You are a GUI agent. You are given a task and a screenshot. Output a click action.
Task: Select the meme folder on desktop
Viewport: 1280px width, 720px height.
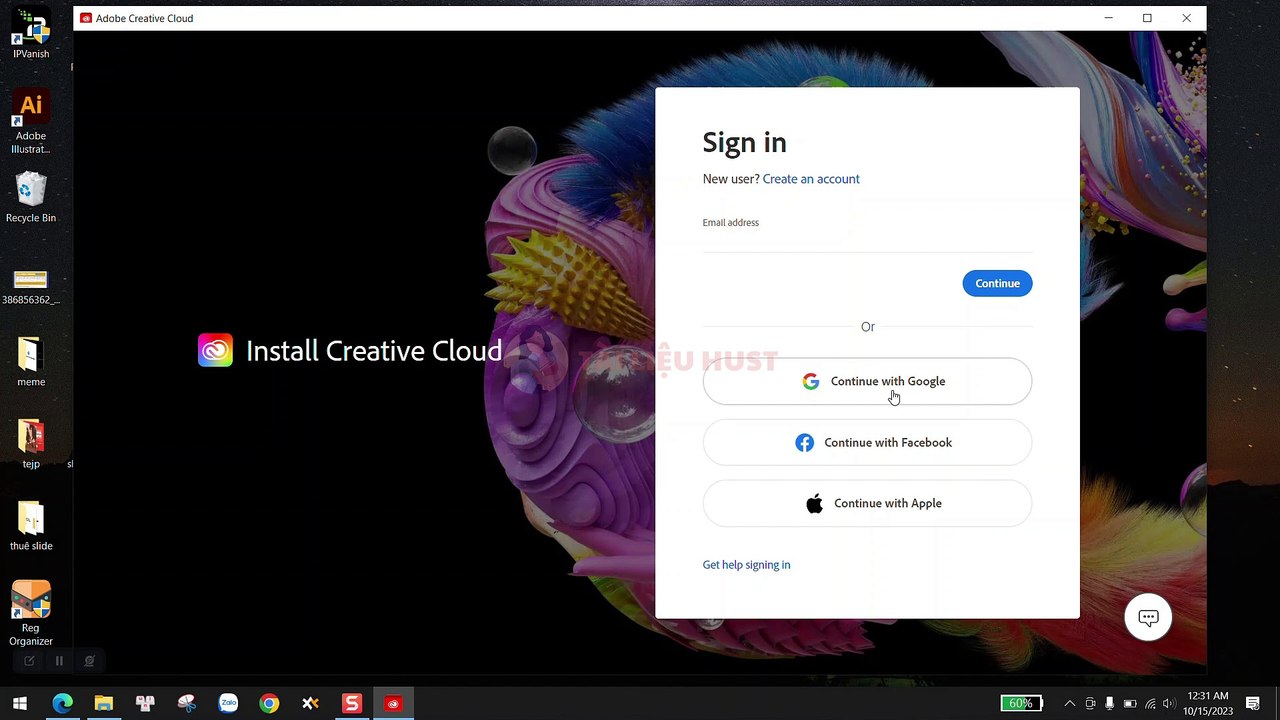[x=31, y=361]
